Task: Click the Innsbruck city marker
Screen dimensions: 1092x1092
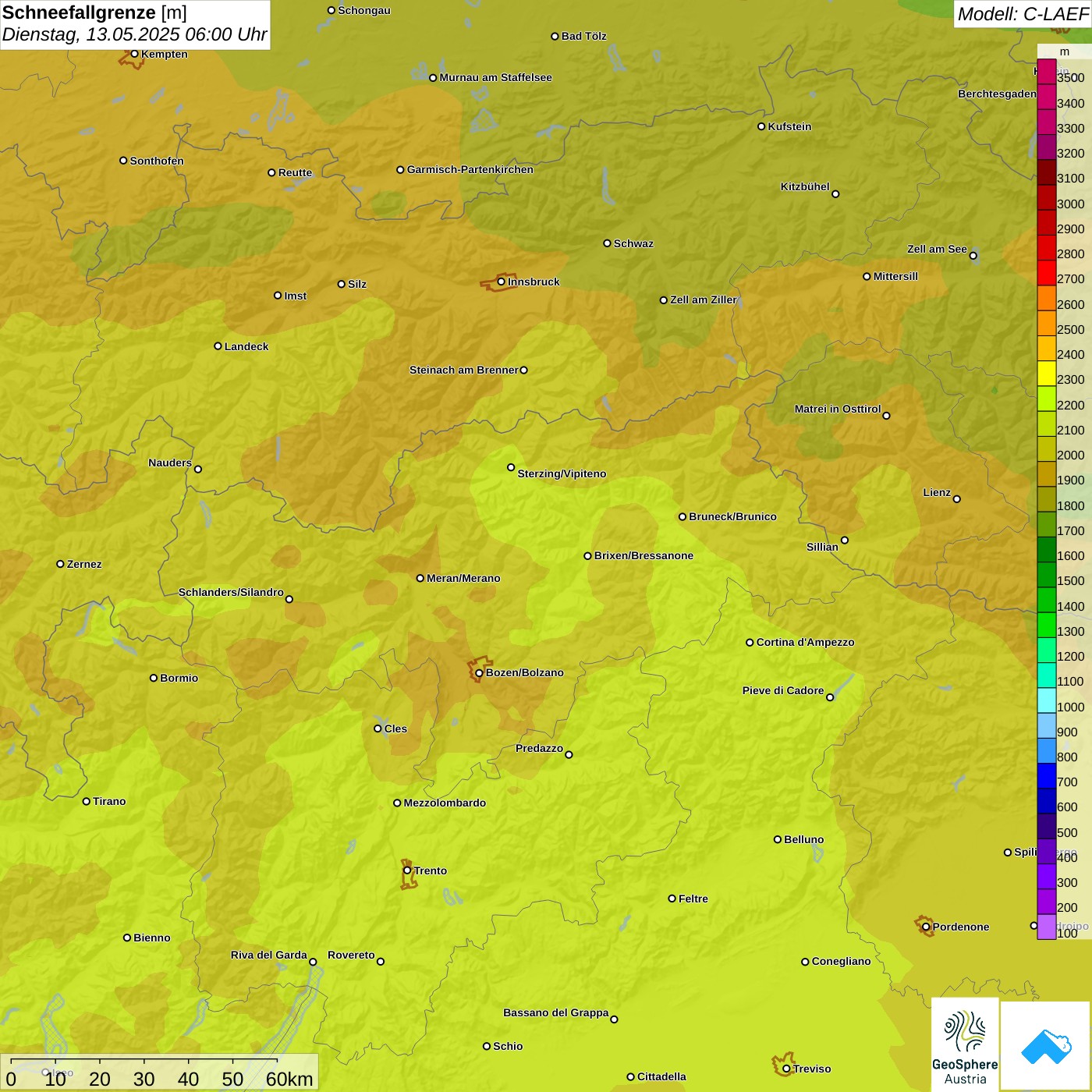Action: pos(502,282)
